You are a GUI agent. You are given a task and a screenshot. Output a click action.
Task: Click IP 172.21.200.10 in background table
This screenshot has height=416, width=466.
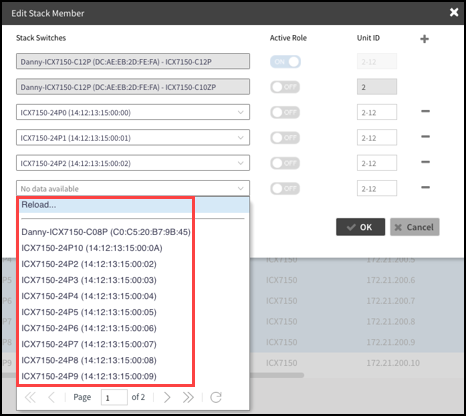(x=393, y=363)
